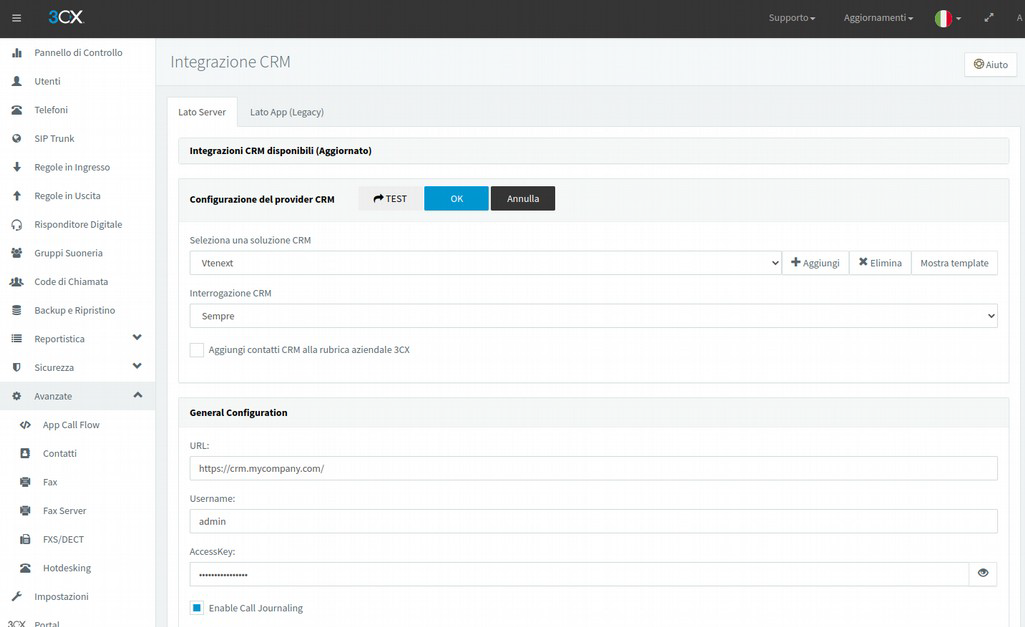Enable Aggiungi contatti CRM alla rubrica checkbox
Viewport: 1025px width, 627px height.
197,350
